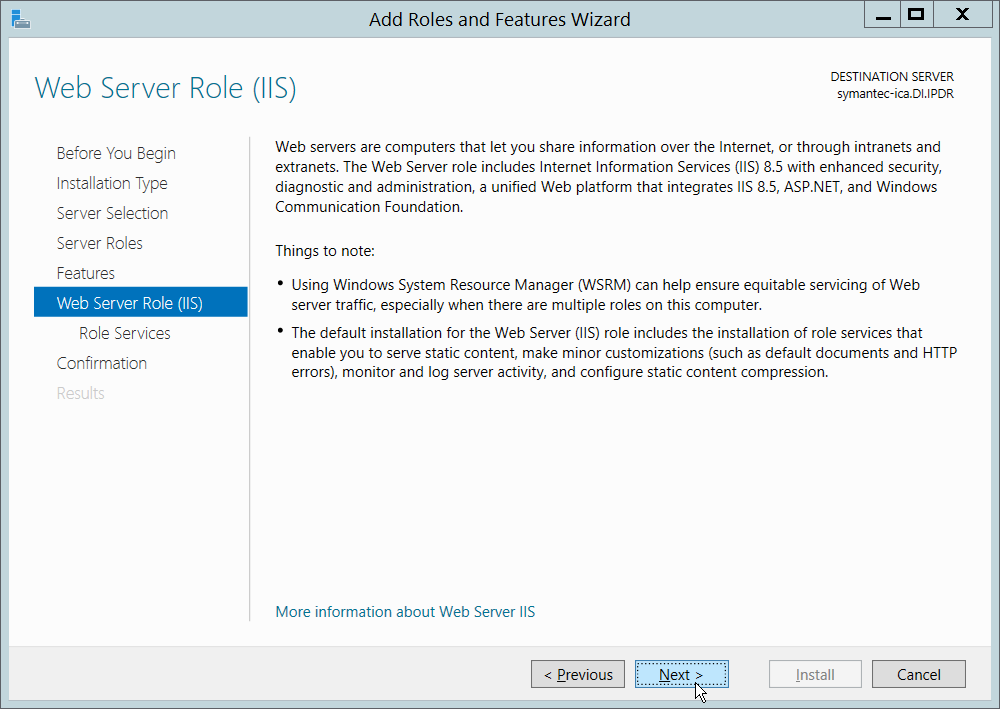
Task: Open the Role Services sub-step
Action: (x=125, y=333)
